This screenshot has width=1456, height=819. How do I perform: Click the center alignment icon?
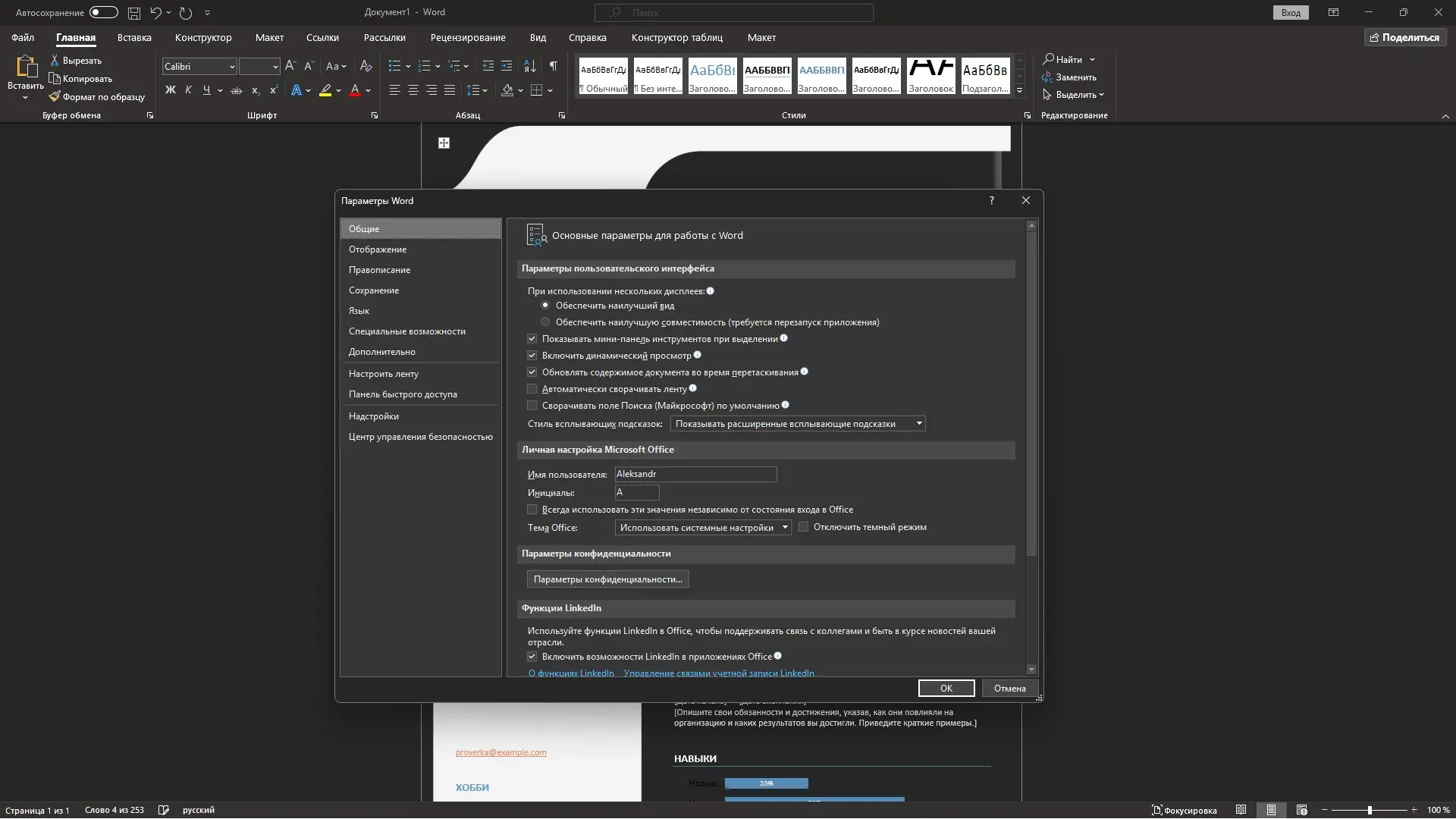pyautogui.click(x=413, y=90)
